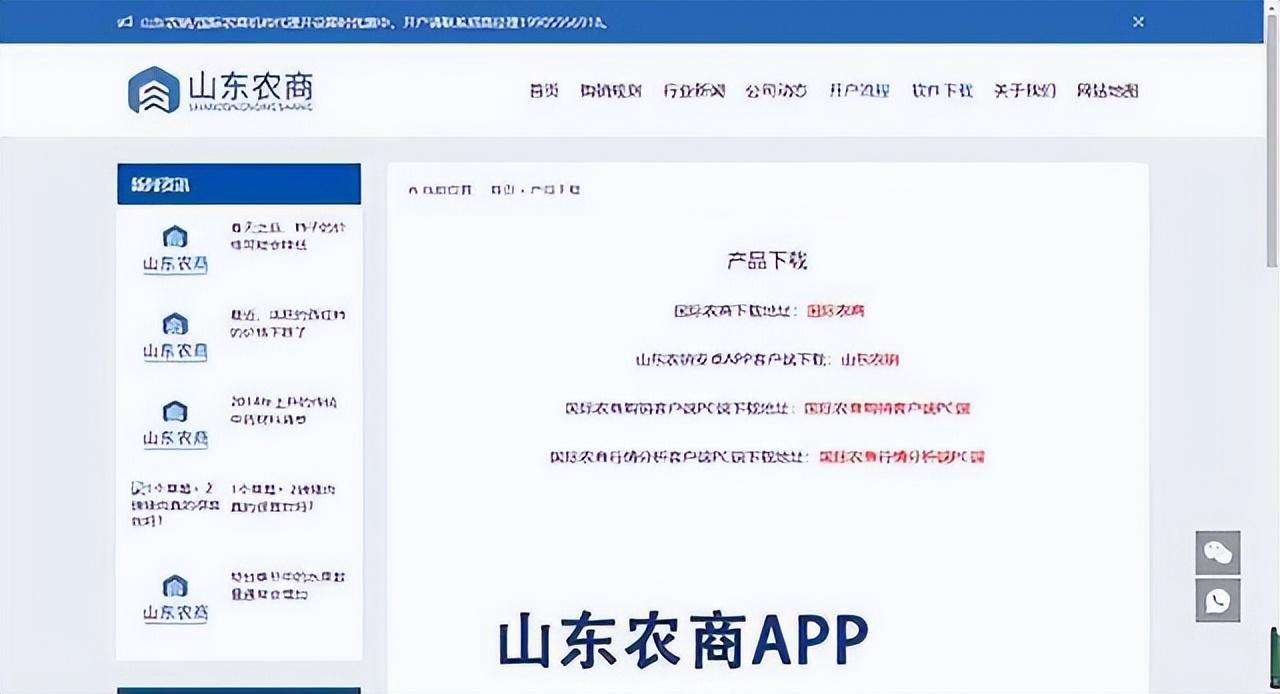The height and width of the screenshot is (694, 1280).
Task: Click the second sidebar news thumbnail logo
Action: click(175, 336)
